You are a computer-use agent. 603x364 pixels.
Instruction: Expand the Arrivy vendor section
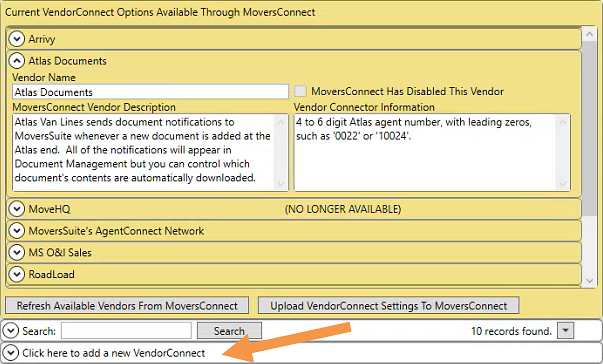pos(17,39)
